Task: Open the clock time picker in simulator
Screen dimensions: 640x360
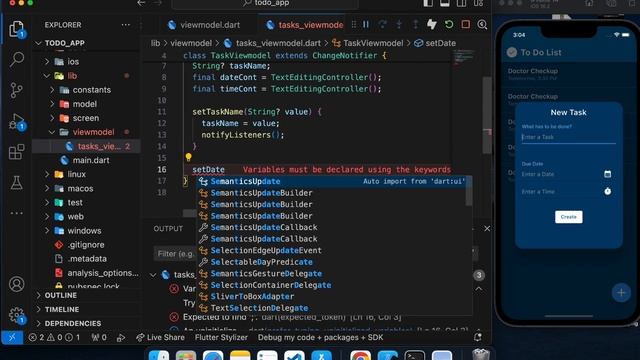Action: tap(607, 191)
